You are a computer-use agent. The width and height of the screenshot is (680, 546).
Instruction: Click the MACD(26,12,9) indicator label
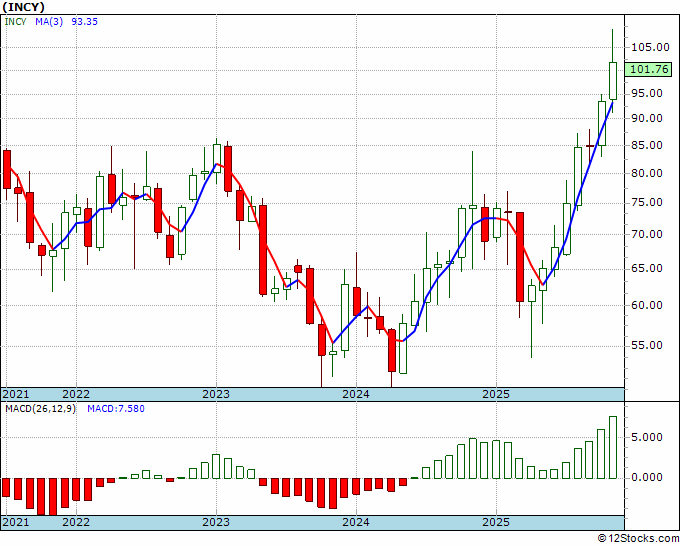[40, 409]
